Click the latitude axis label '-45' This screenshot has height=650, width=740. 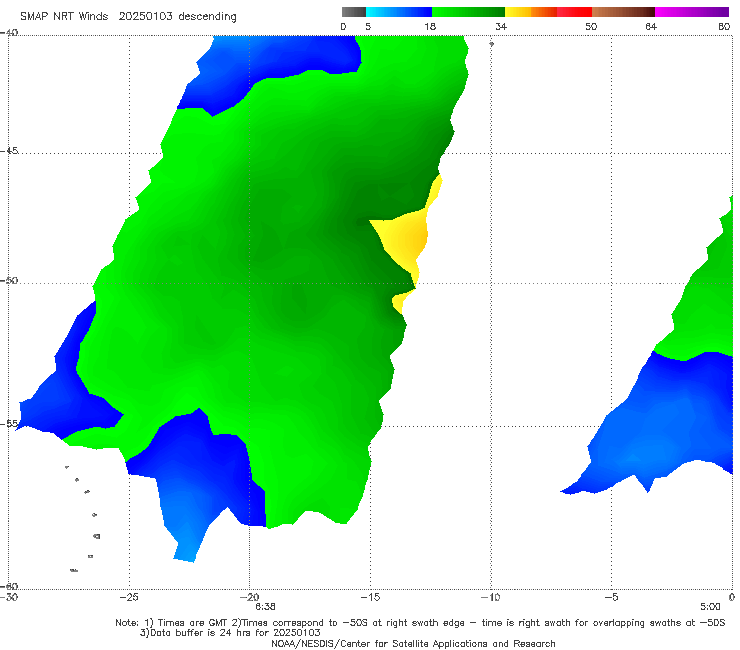coord(9,151)
